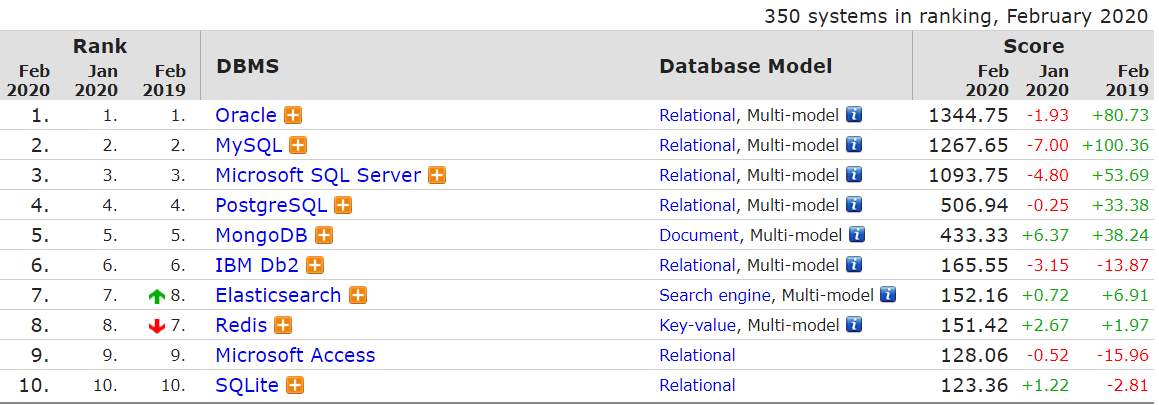Click the score value 152.16
This screenshot has height=405, width=1159.
(974, 296)
